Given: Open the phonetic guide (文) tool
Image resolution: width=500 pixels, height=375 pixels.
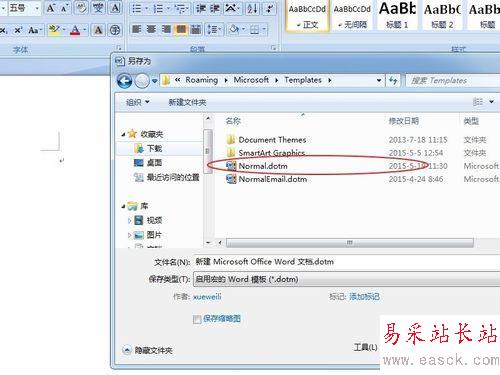Looking at the screenshot, I should 98,8.
